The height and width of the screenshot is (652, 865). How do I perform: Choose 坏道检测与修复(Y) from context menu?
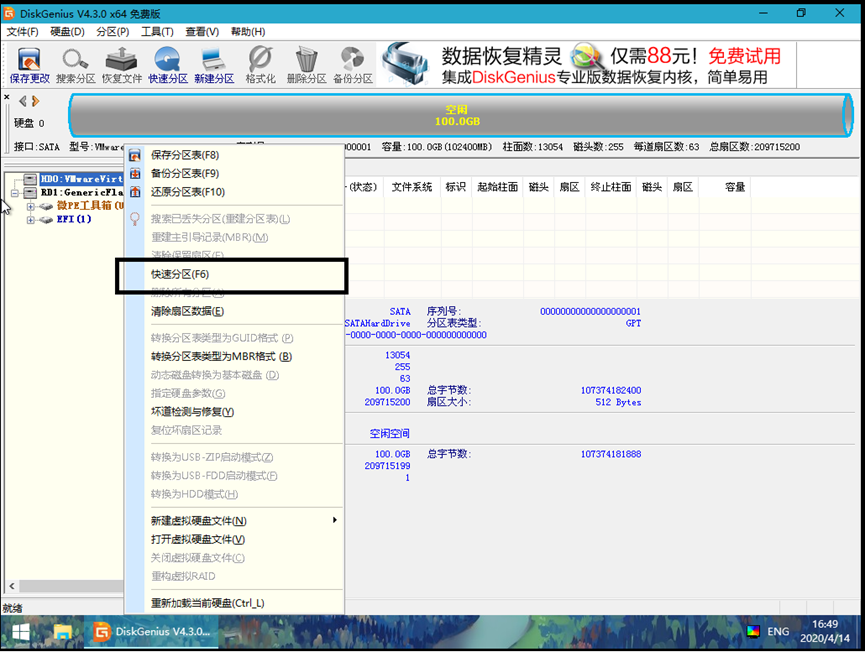pyautogui.click(x=234, y=411)
